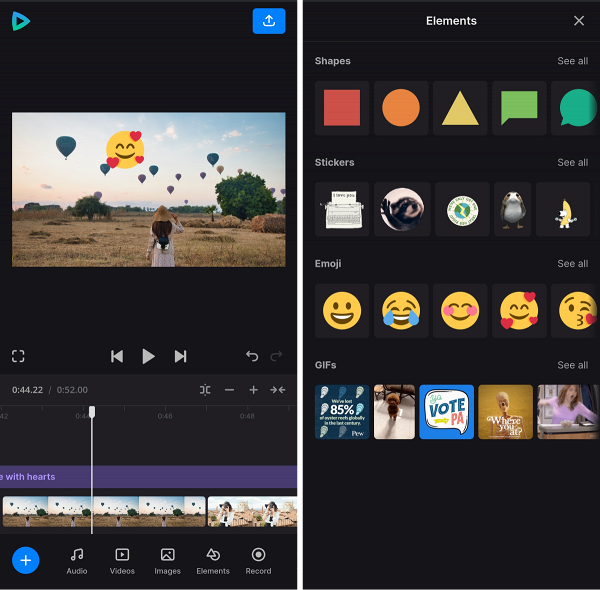Viewport: 600px width, 590px height.
Task: Select the heart emoji on video canvas
Action: coord(125,150)
